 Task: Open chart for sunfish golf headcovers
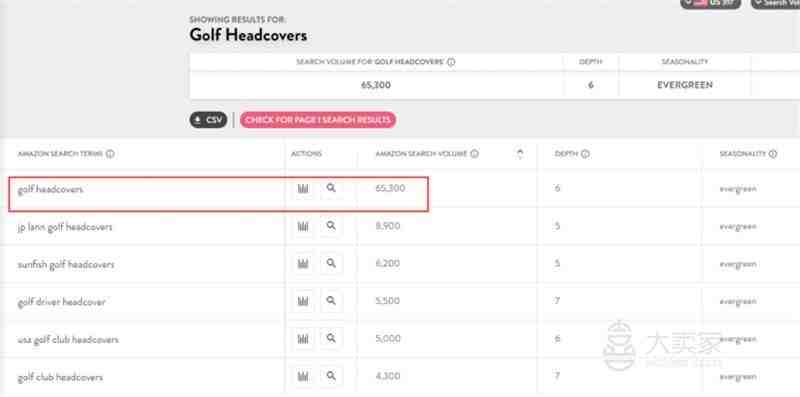pos(303,264)
